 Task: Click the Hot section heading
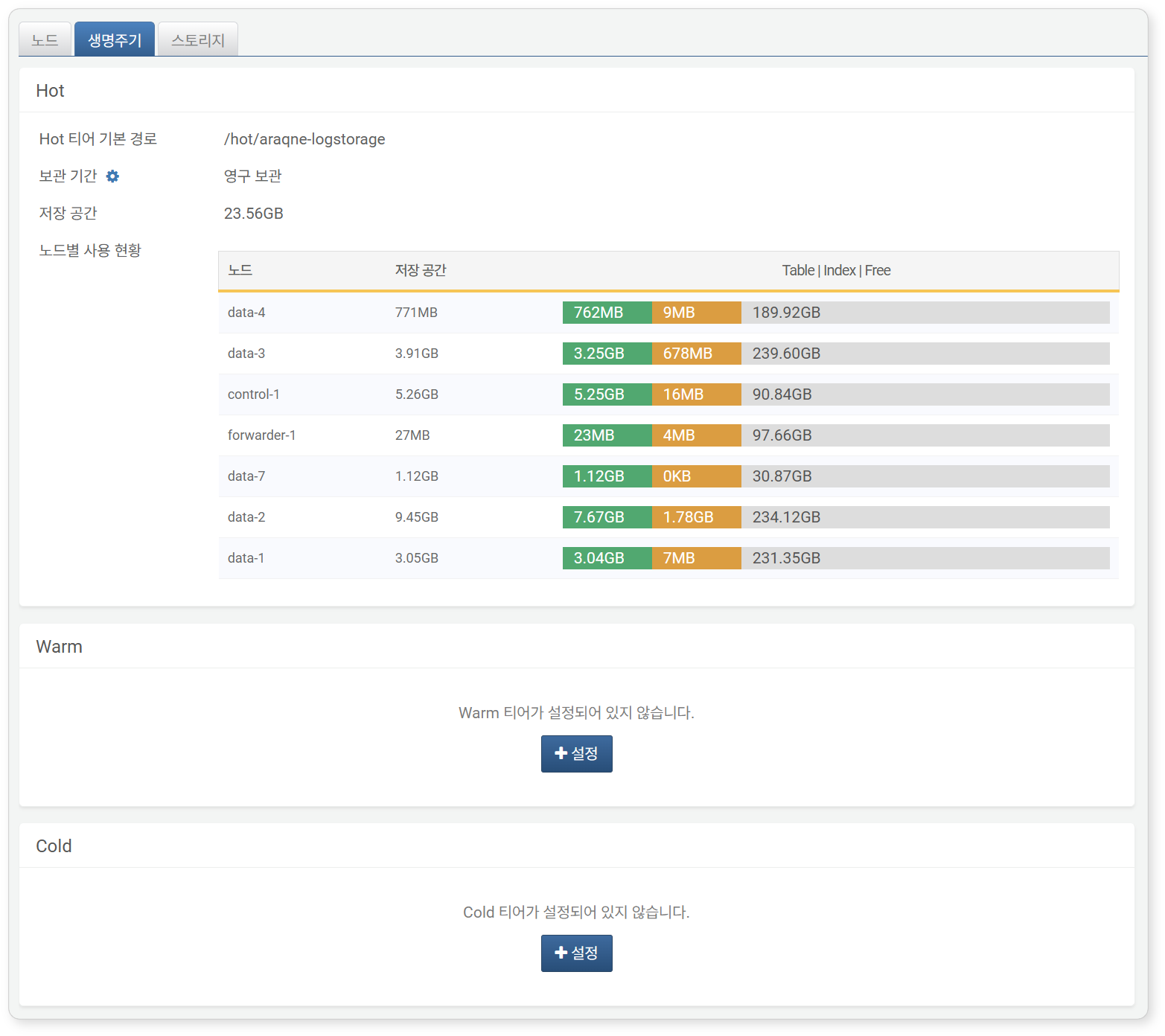point(50,91)
